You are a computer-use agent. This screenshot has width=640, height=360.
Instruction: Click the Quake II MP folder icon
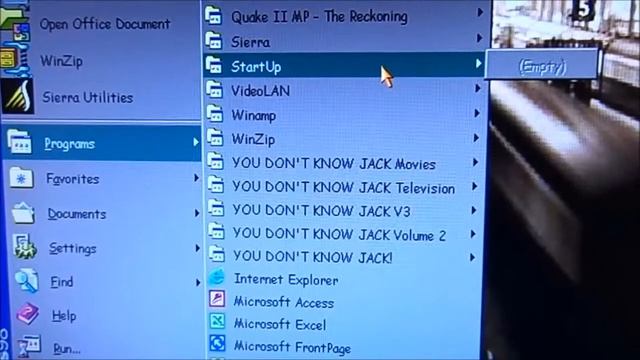[x=213, y=16]
